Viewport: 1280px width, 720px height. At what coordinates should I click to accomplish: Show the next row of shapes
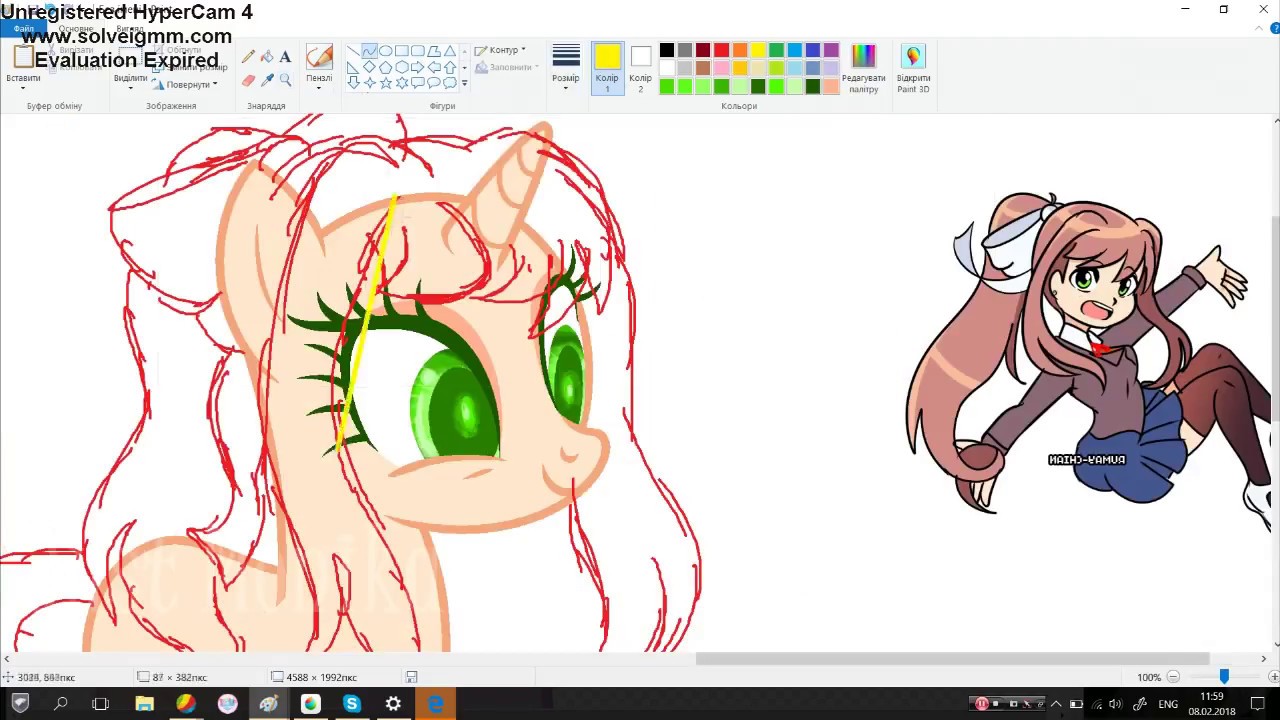click(464, 67)
